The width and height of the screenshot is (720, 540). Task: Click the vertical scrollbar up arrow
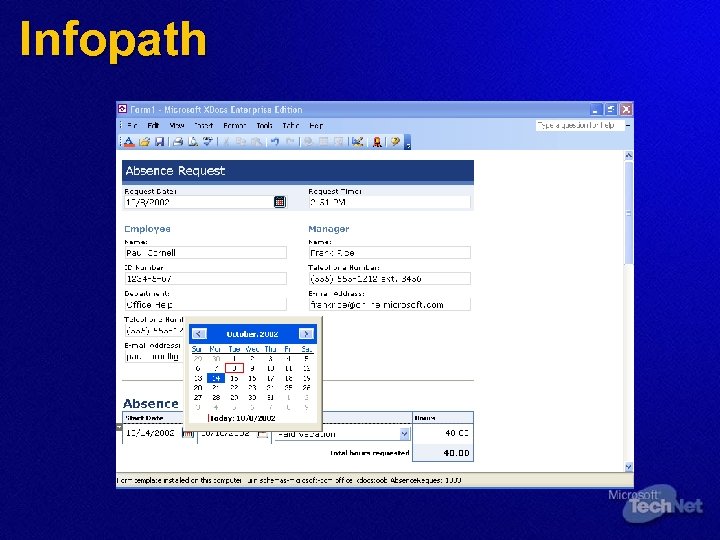(x=629, y=156)
